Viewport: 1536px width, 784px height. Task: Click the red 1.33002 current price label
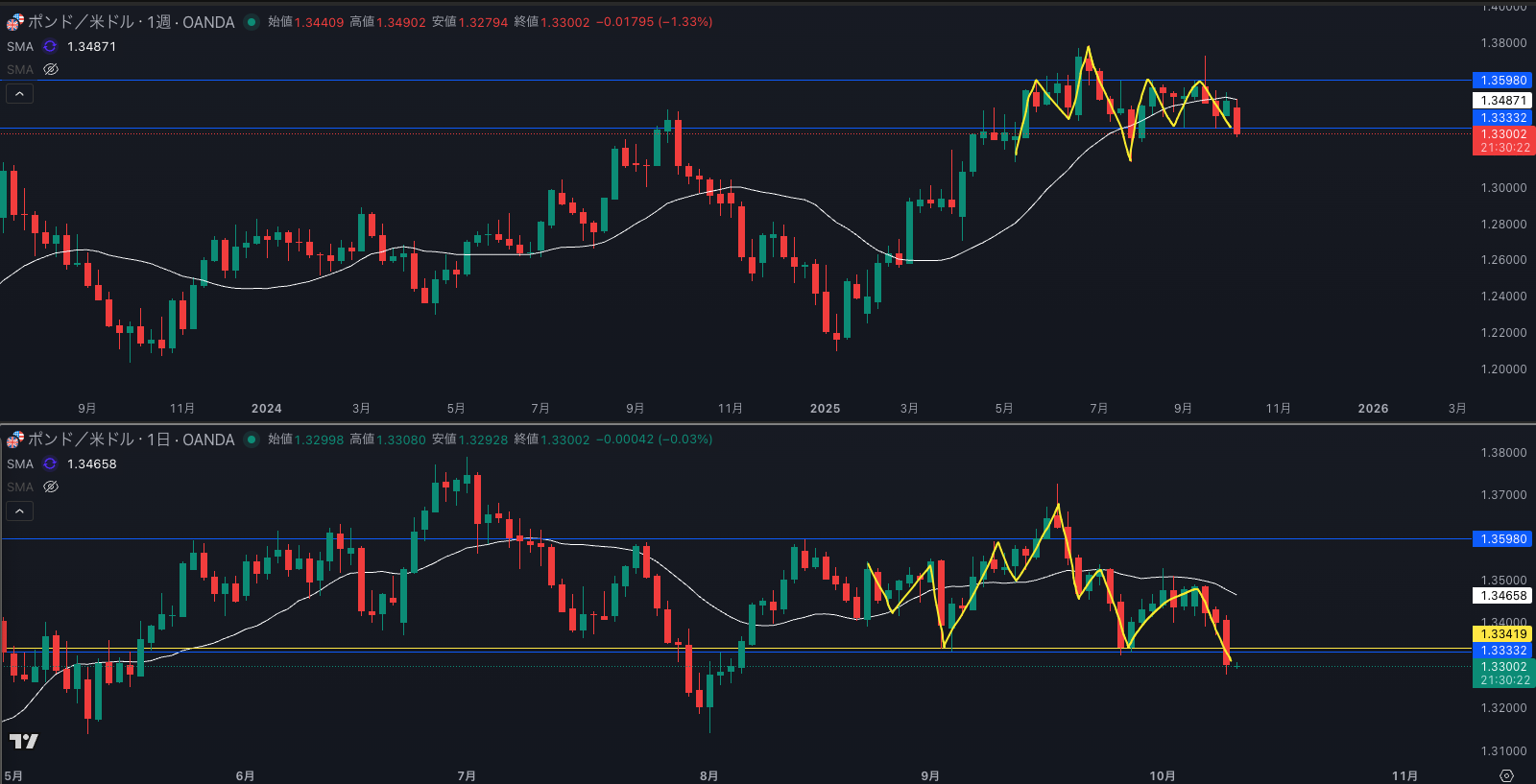click(1502, 134)
